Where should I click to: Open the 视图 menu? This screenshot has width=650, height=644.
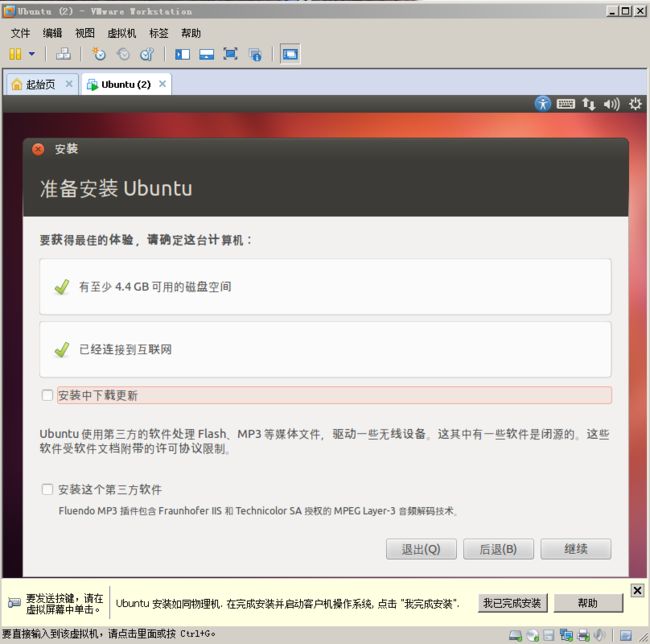(x=85, y=33)
